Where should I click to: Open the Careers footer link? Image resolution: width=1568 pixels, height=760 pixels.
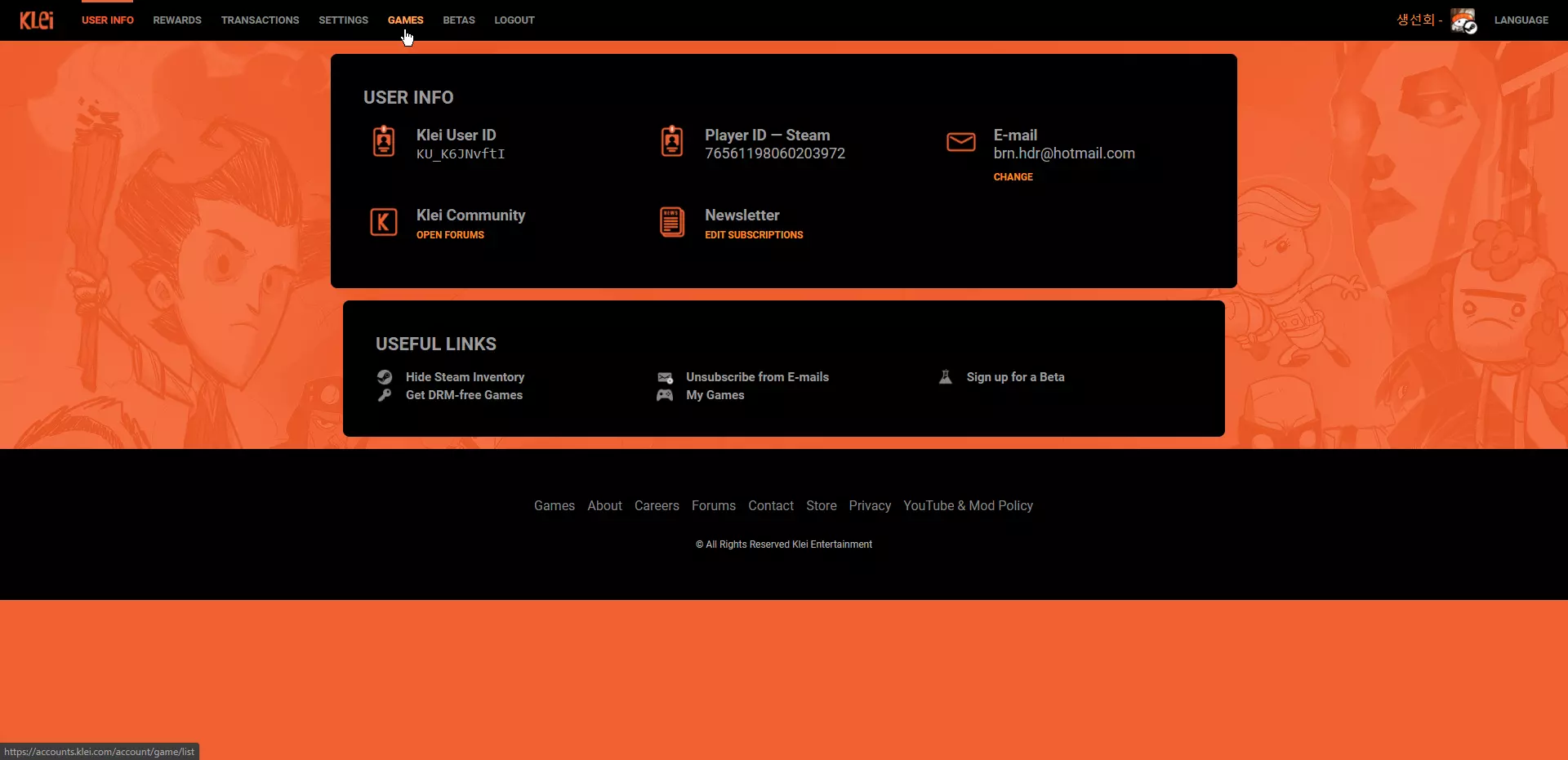(657, 506)
